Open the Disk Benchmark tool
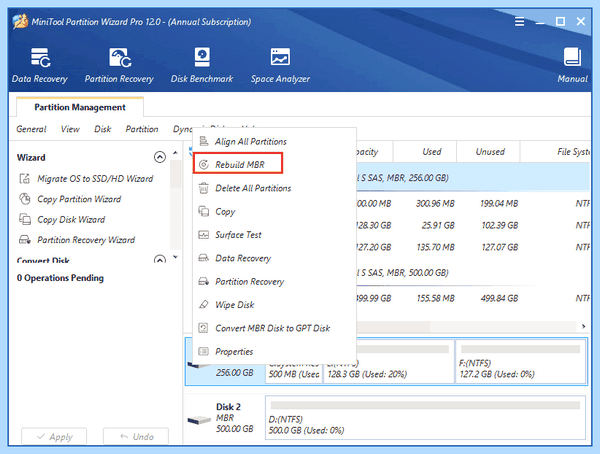This screenshot has width=600, height=454. pos(202,65)
